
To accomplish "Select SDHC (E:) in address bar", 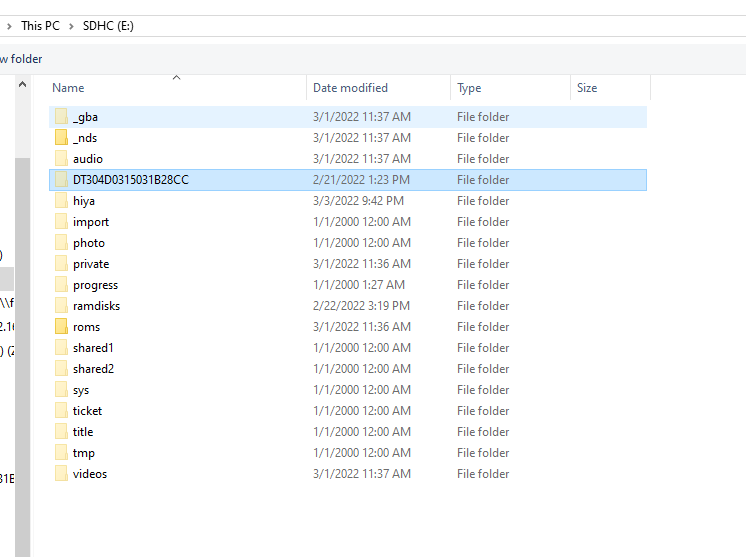I will [x=108, y=26].
